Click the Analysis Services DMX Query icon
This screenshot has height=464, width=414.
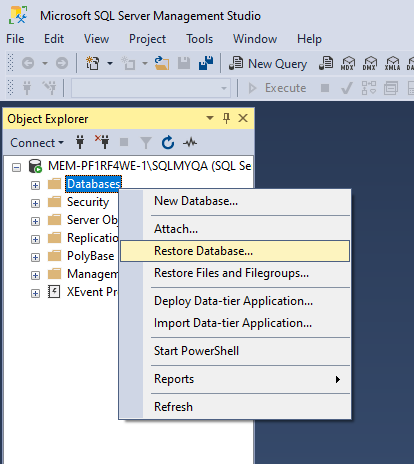370,63
